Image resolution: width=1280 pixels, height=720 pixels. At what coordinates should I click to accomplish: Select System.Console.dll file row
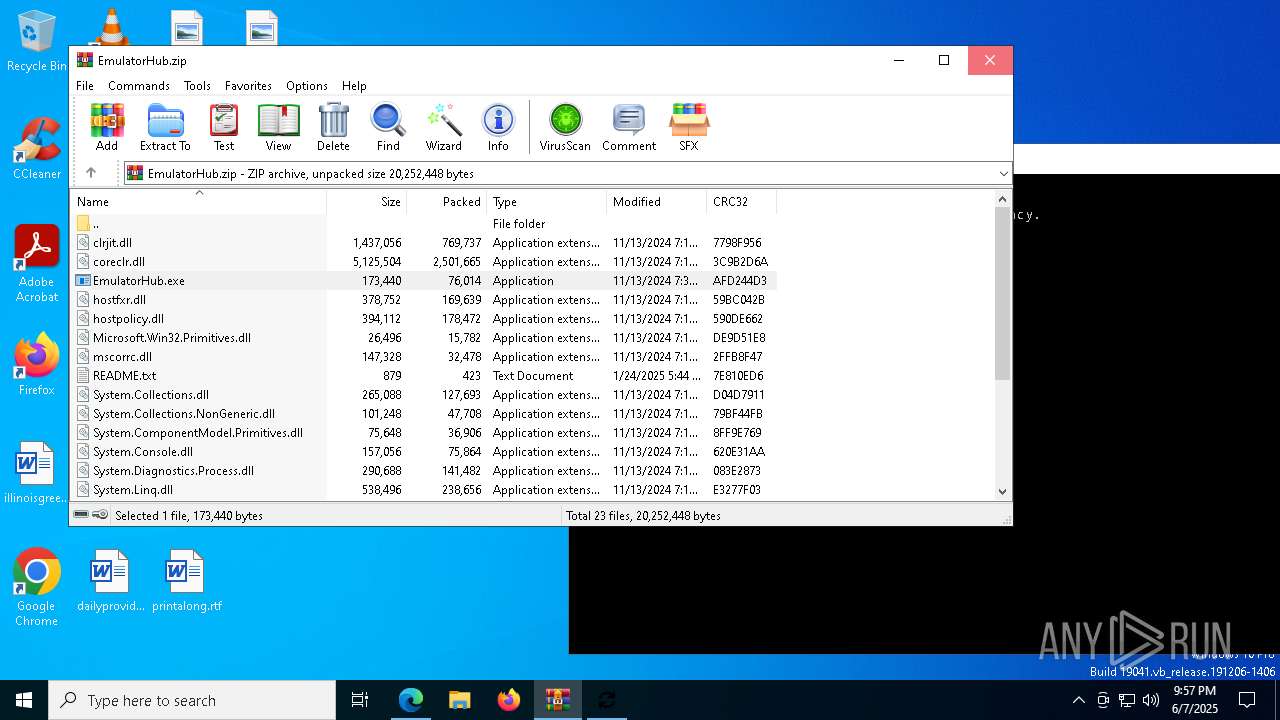[x=424, y=452]
